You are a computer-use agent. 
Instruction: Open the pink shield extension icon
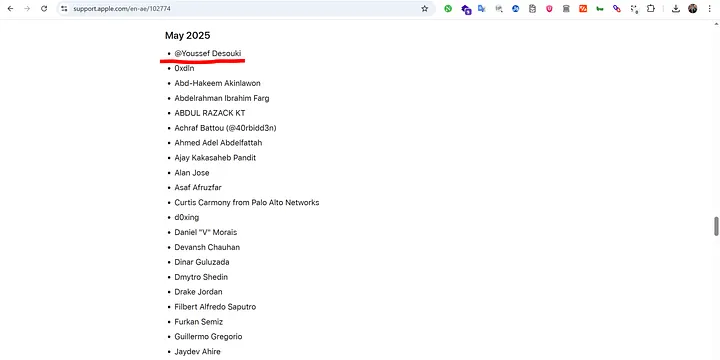coord(549,9)
